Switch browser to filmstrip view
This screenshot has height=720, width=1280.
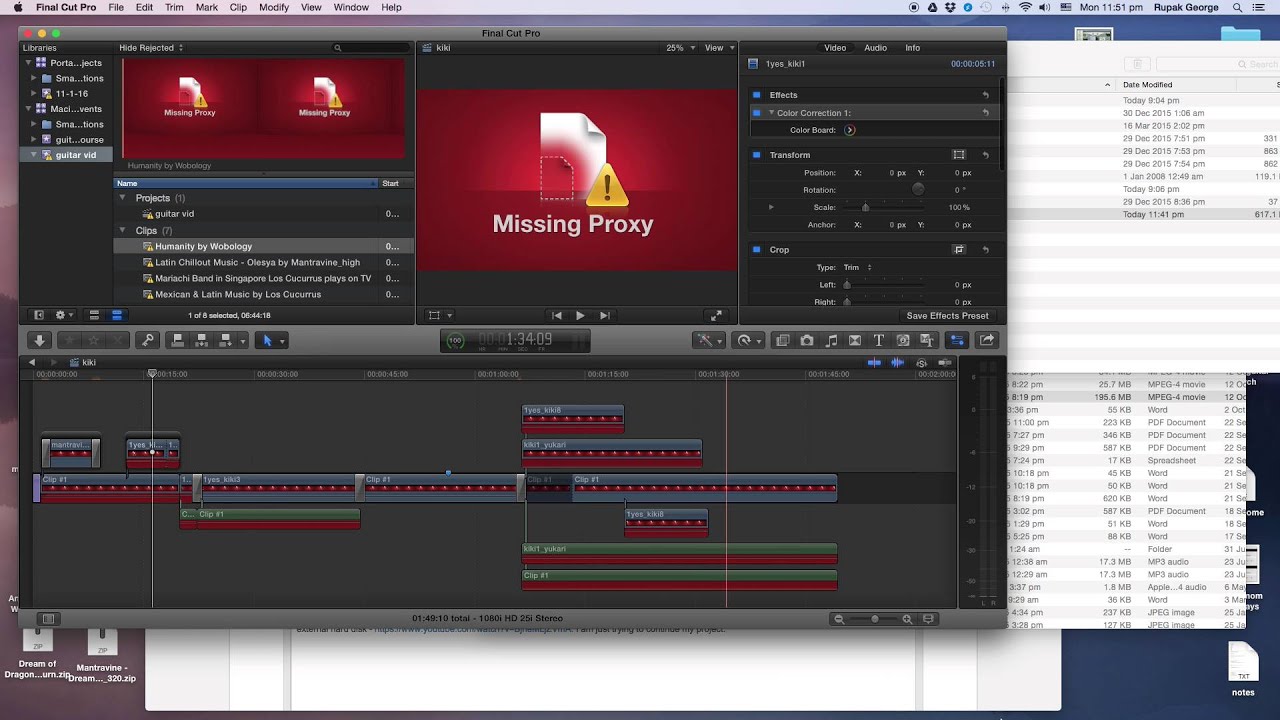click(x=94, y=315)
